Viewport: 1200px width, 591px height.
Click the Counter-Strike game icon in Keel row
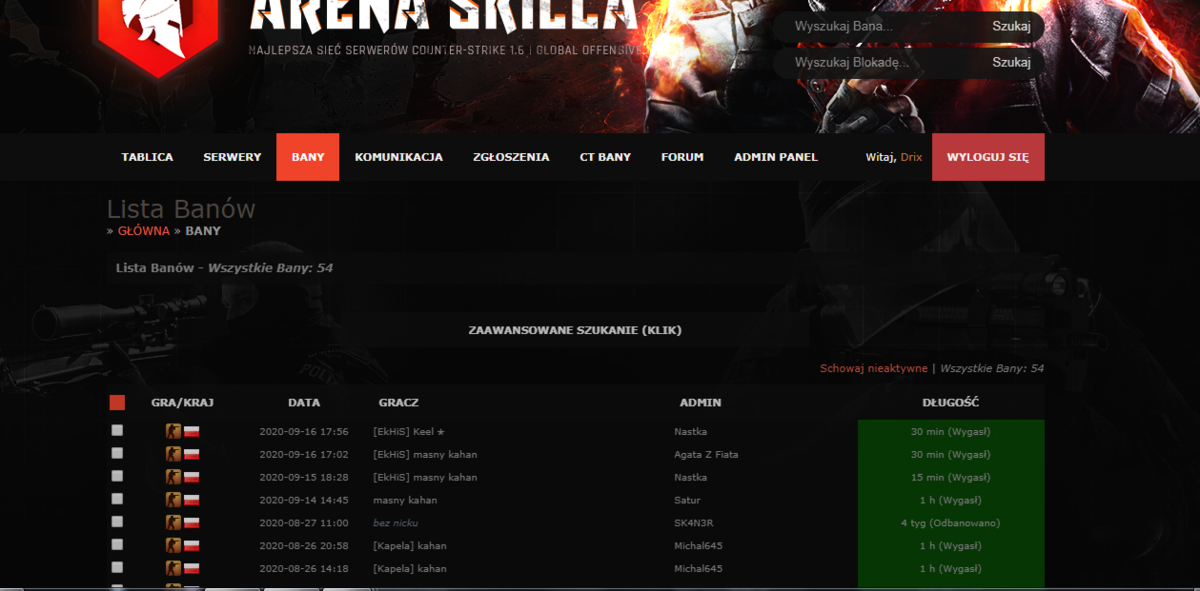[x=173, y=432]
